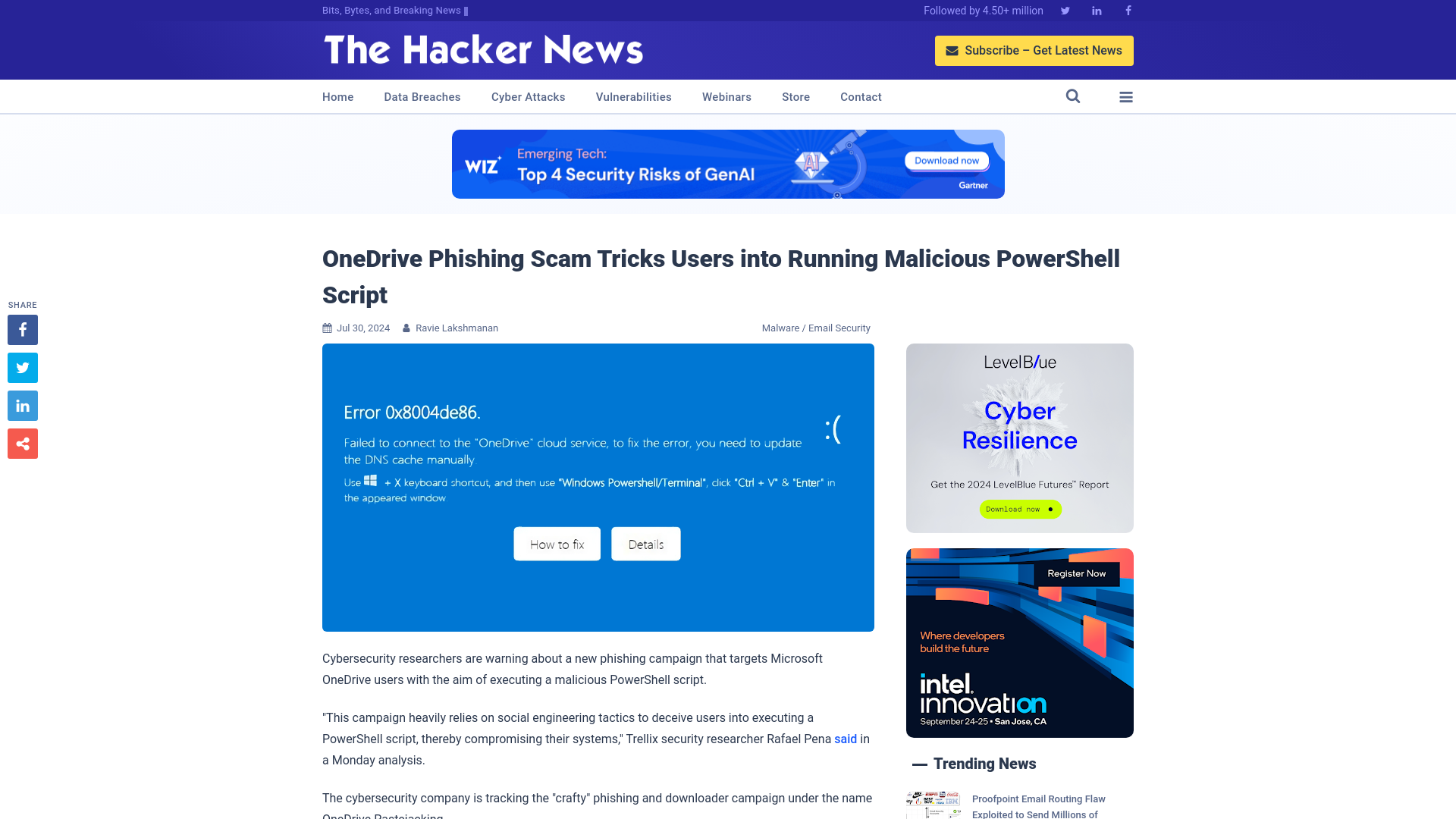The image size is (1456, 819).
Task: Select the Cyber Attacks menu tab
Action: pyautogui.click(x=528, y=97)
